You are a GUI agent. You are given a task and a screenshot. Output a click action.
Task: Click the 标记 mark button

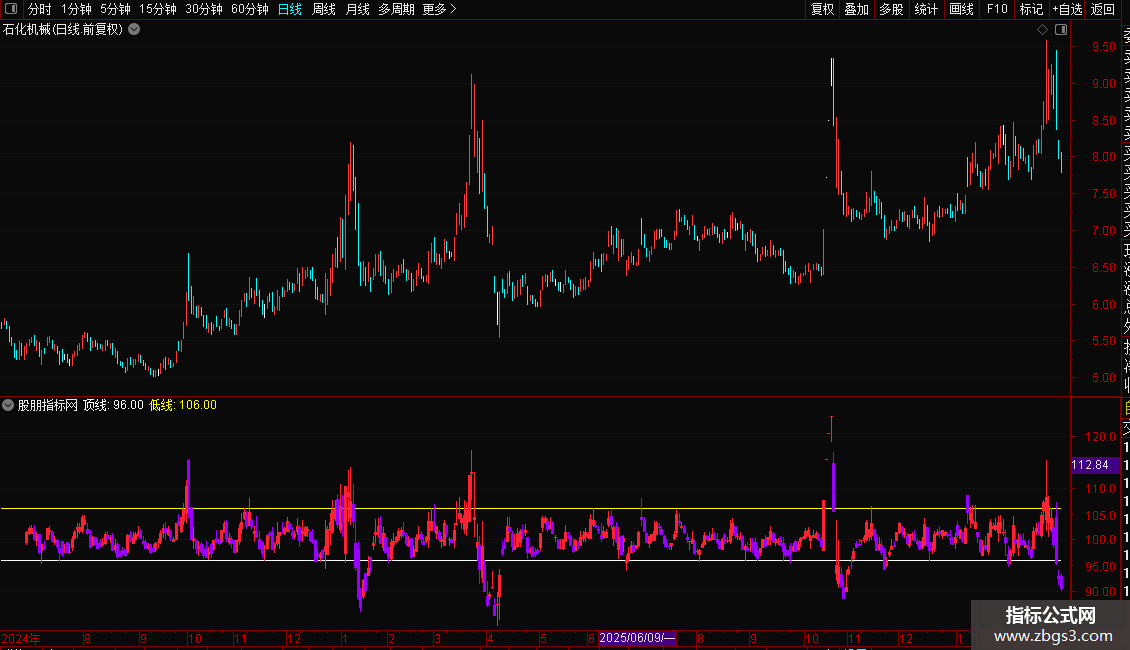pos(1031,9)
